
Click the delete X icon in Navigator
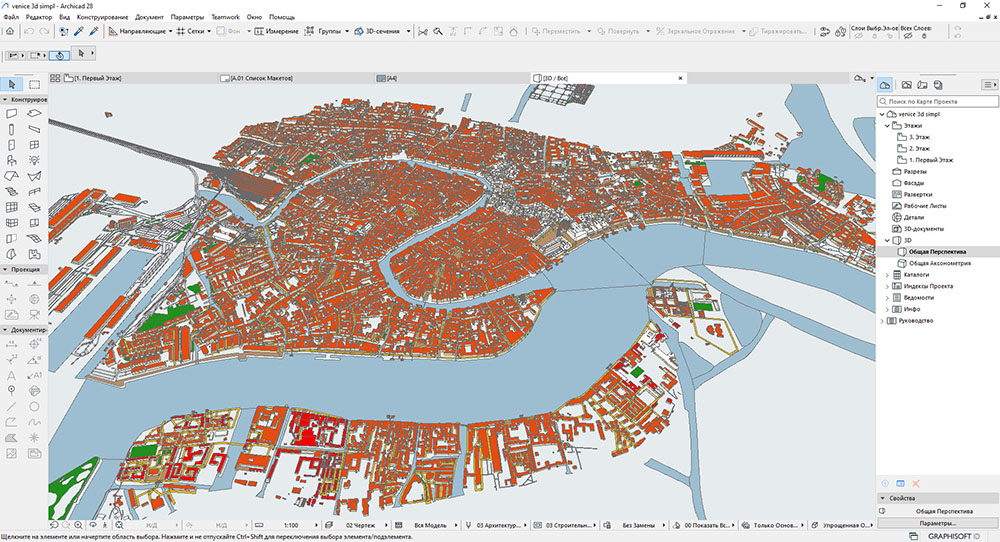(916, 483)
